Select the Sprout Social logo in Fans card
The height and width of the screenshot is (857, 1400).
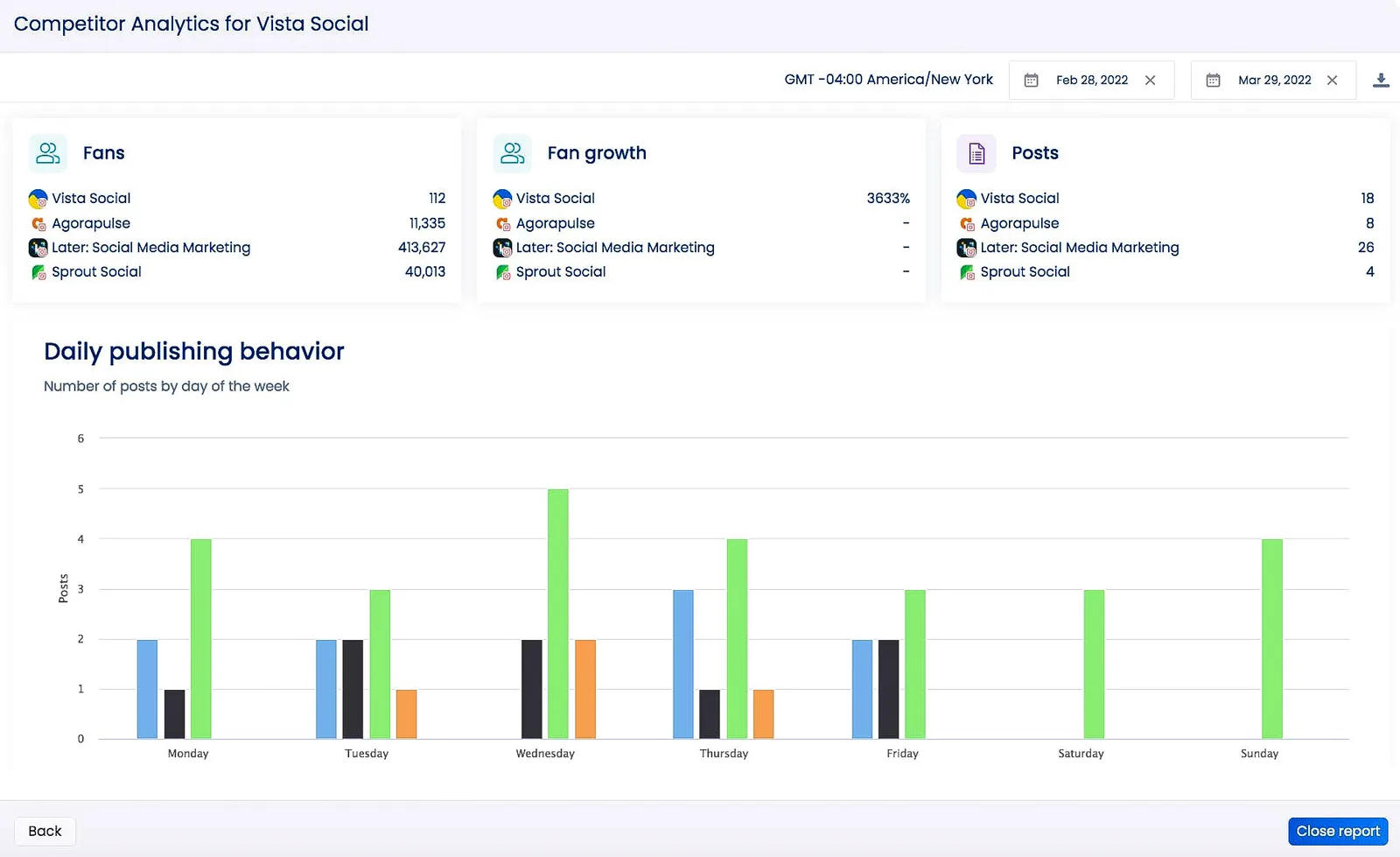pyautogui.click(x=37, y=272)
